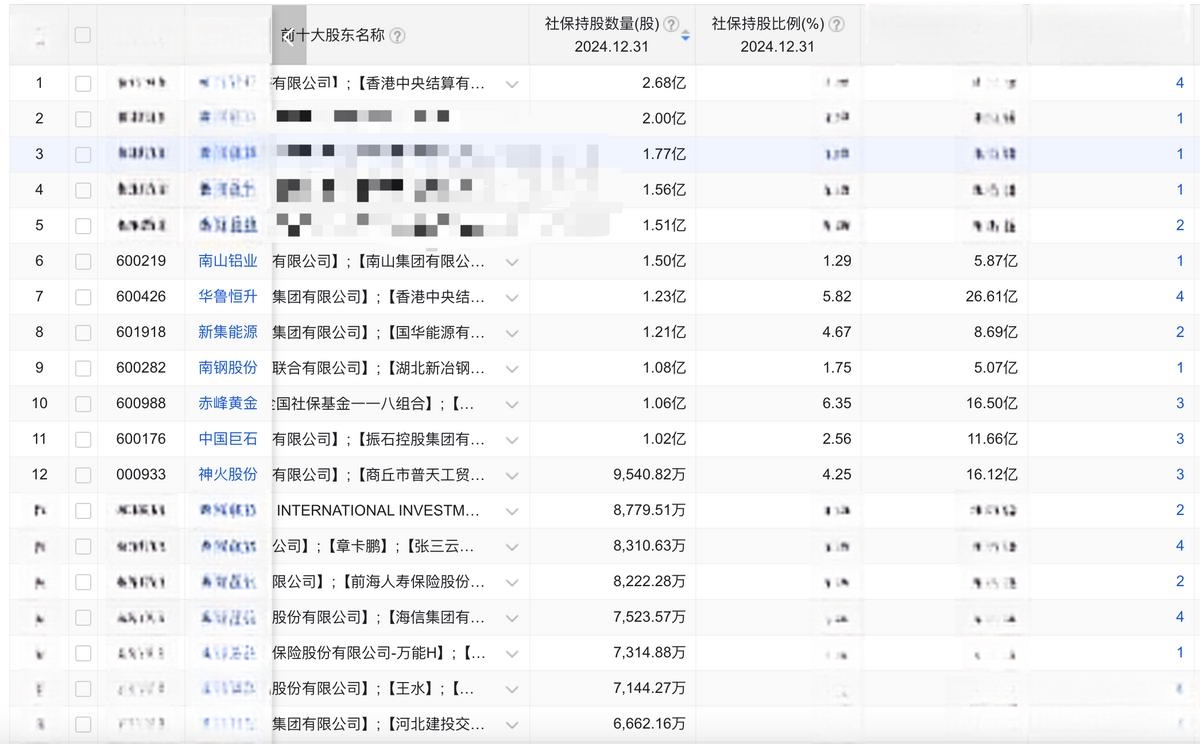Expand shareholder list for 华鲁恒升 row
1200x744 pixels.
click(512, 297)
